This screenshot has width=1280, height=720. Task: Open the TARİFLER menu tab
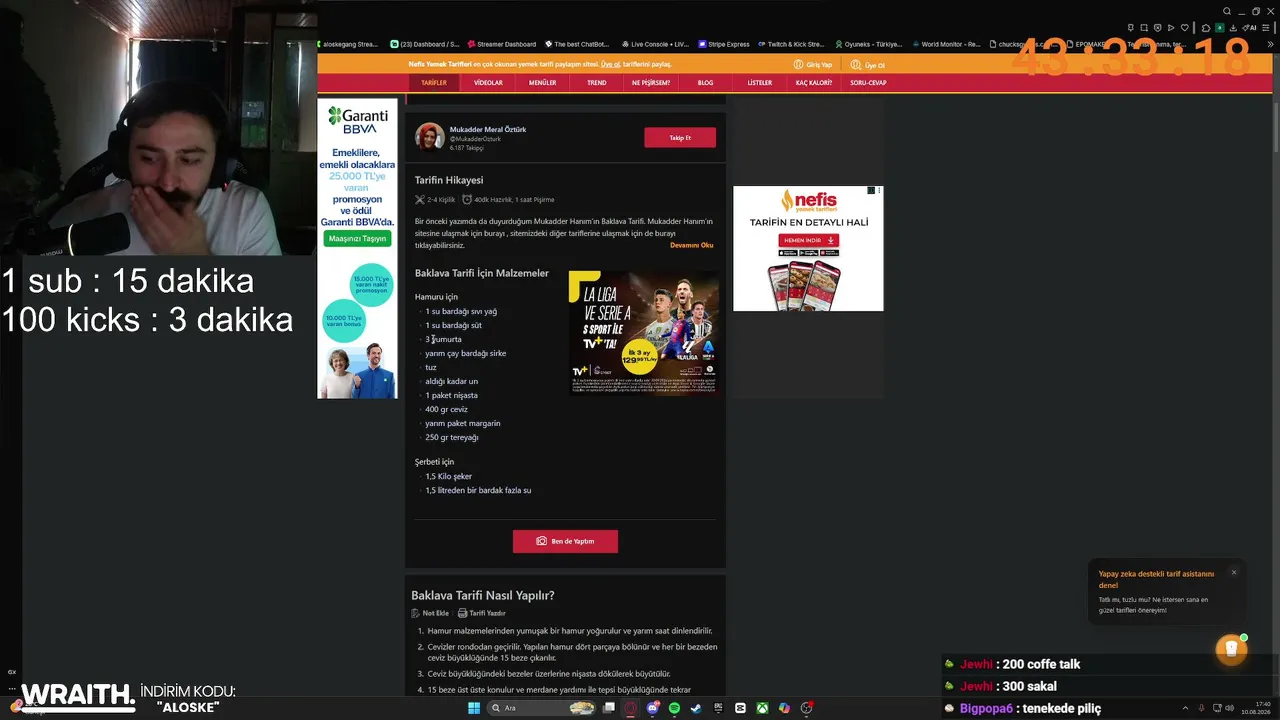point(434,83)
